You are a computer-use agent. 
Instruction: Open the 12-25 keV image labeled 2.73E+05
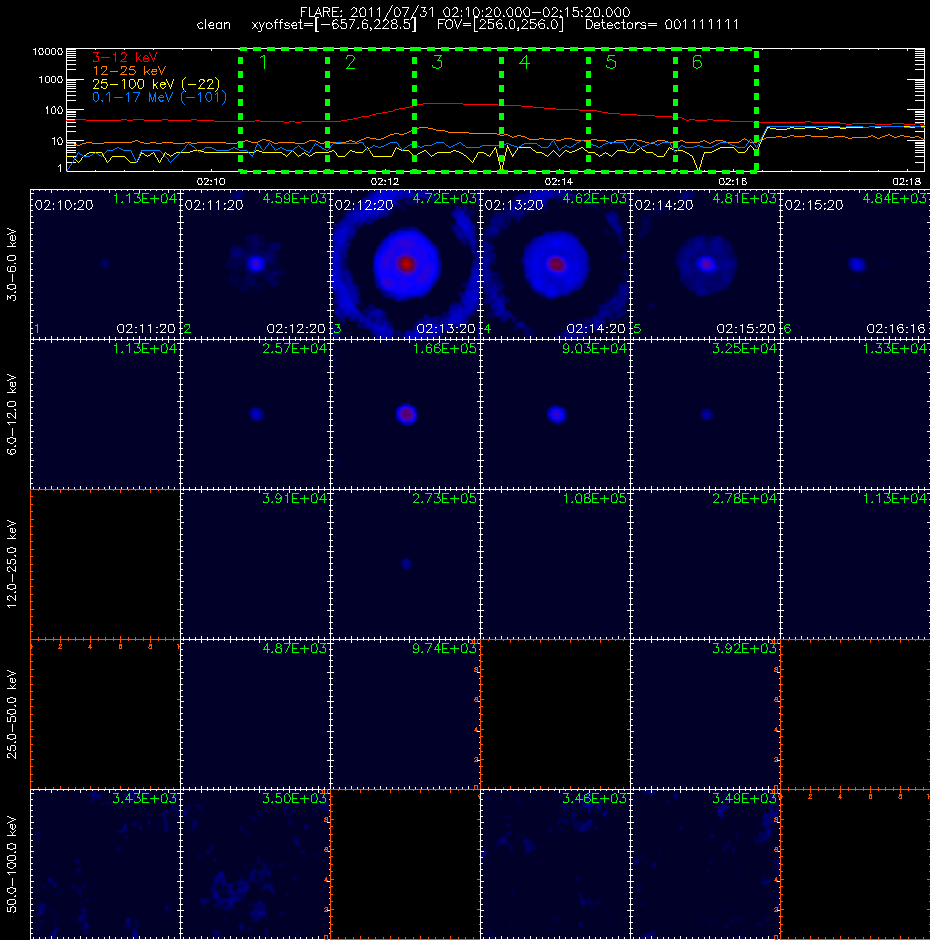[405, 564]
